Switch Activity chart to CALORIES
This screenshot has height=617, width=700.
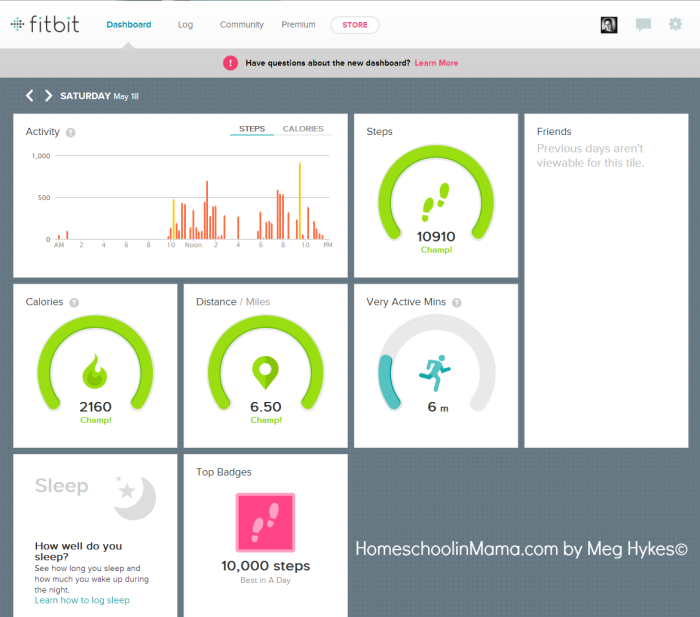click(x=303, y=129)
